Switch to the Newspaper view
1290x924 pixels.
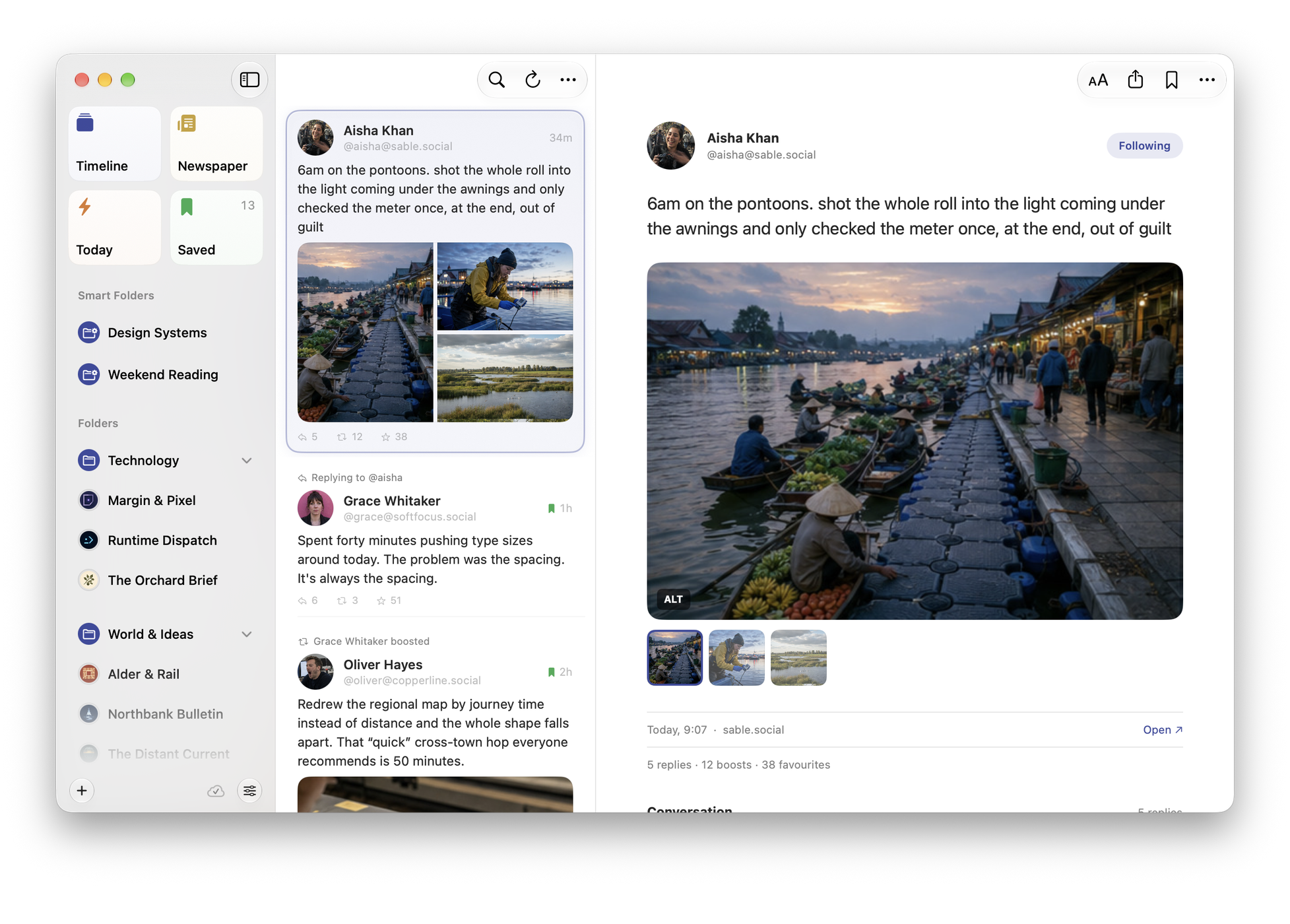pos(216,143)
